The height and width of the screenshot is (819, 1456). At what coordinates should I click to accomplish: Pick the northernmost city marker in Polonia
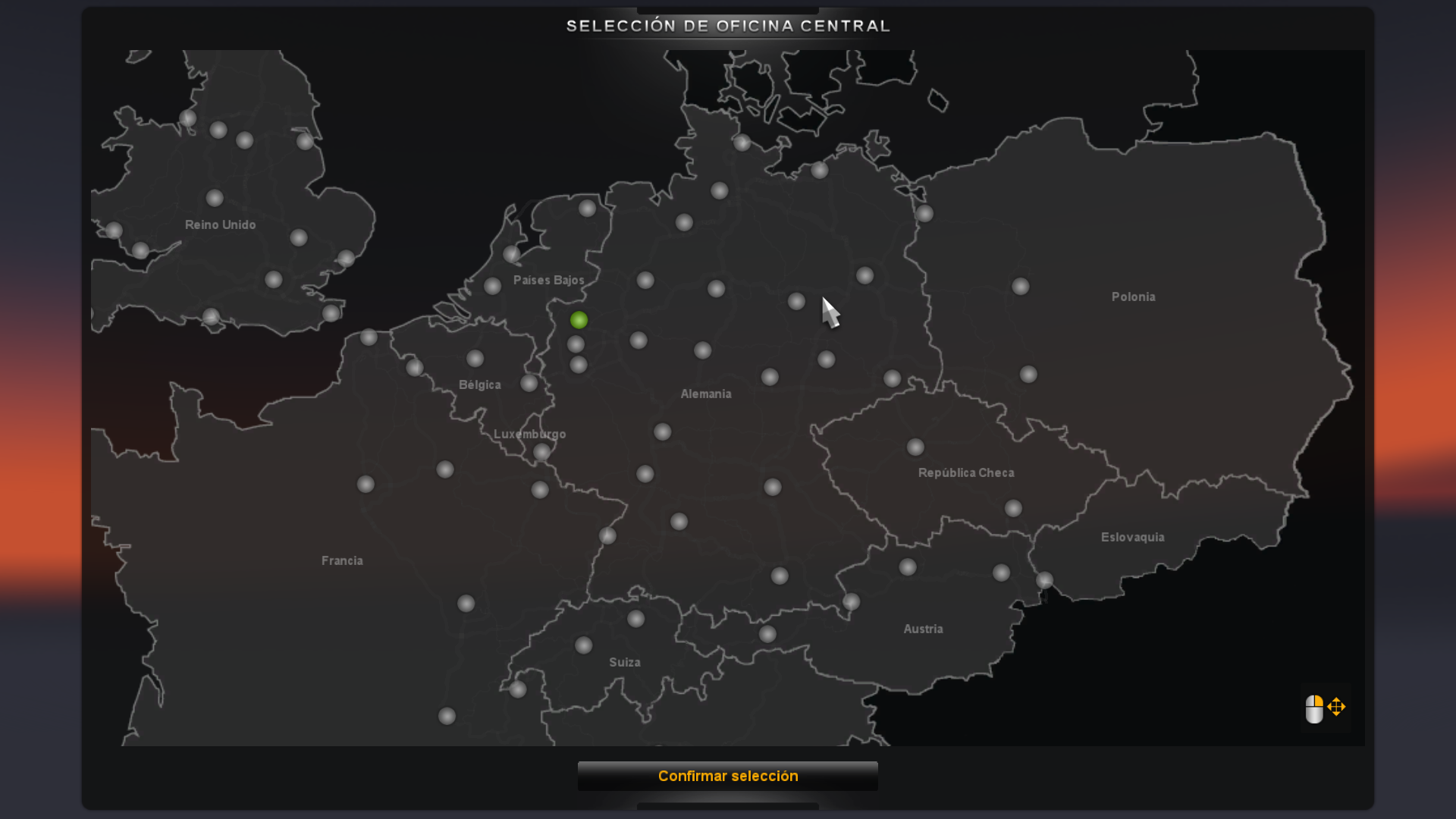coord(924,213)
